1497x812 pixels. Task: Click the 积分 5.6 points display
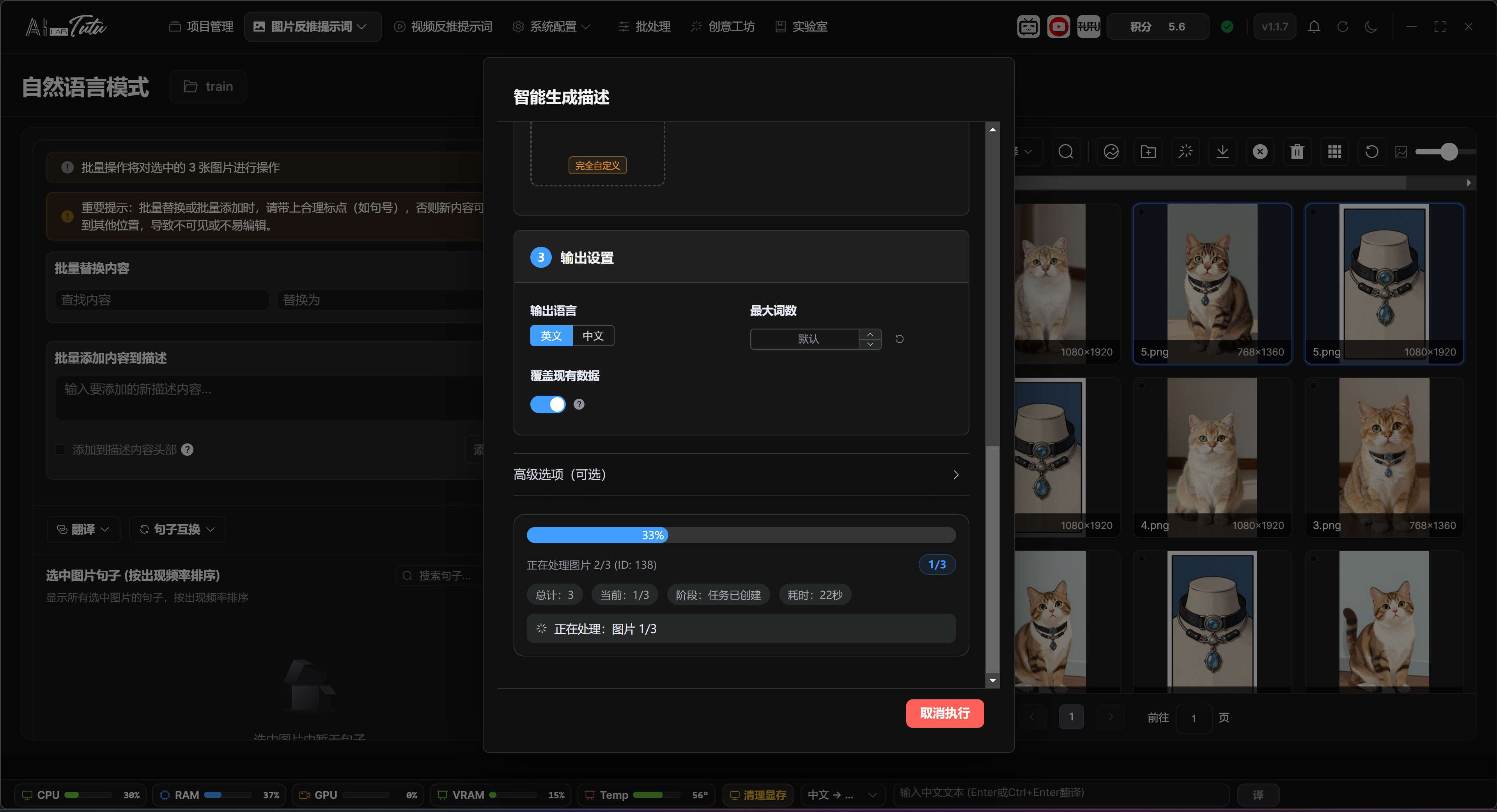1158,27
